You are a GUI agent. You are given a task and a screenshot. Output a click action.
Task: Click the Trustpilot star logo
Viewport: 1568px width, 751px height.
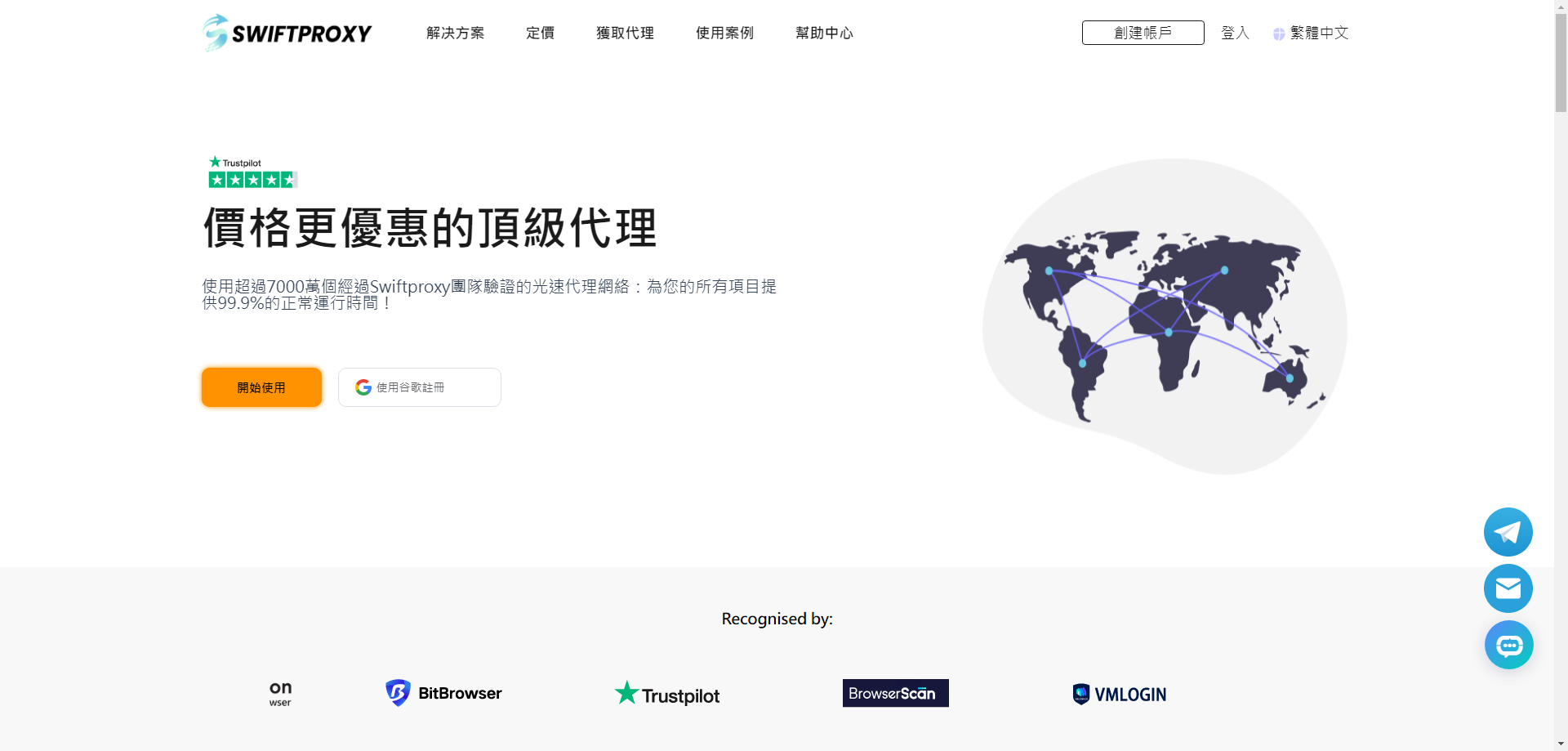coord(626,692)
